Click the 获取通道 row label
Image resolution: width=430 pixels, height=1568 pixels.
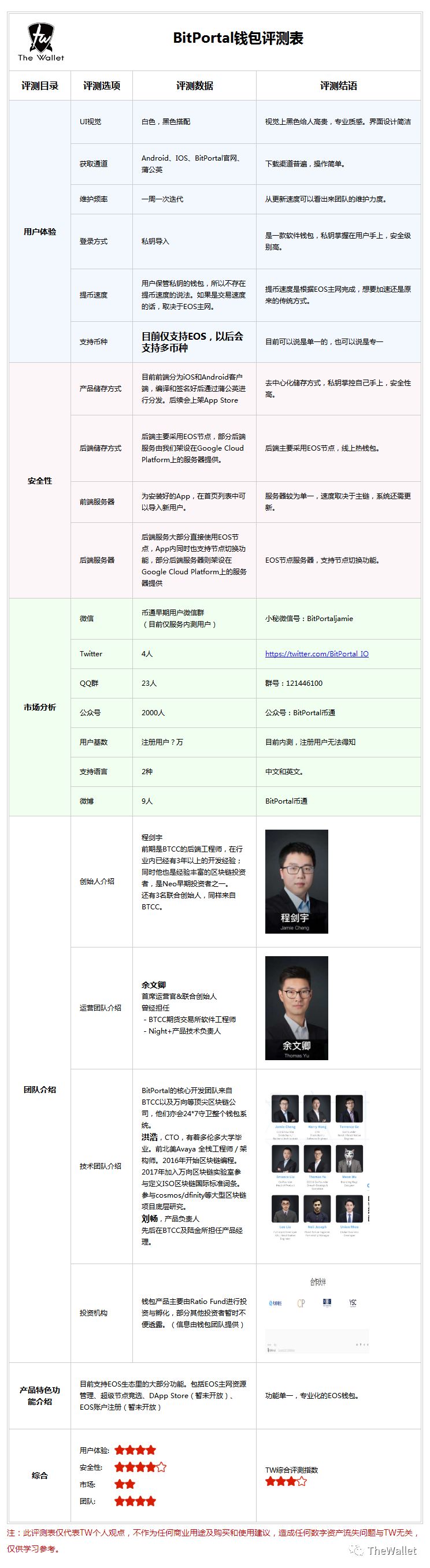tap(94, 164)
